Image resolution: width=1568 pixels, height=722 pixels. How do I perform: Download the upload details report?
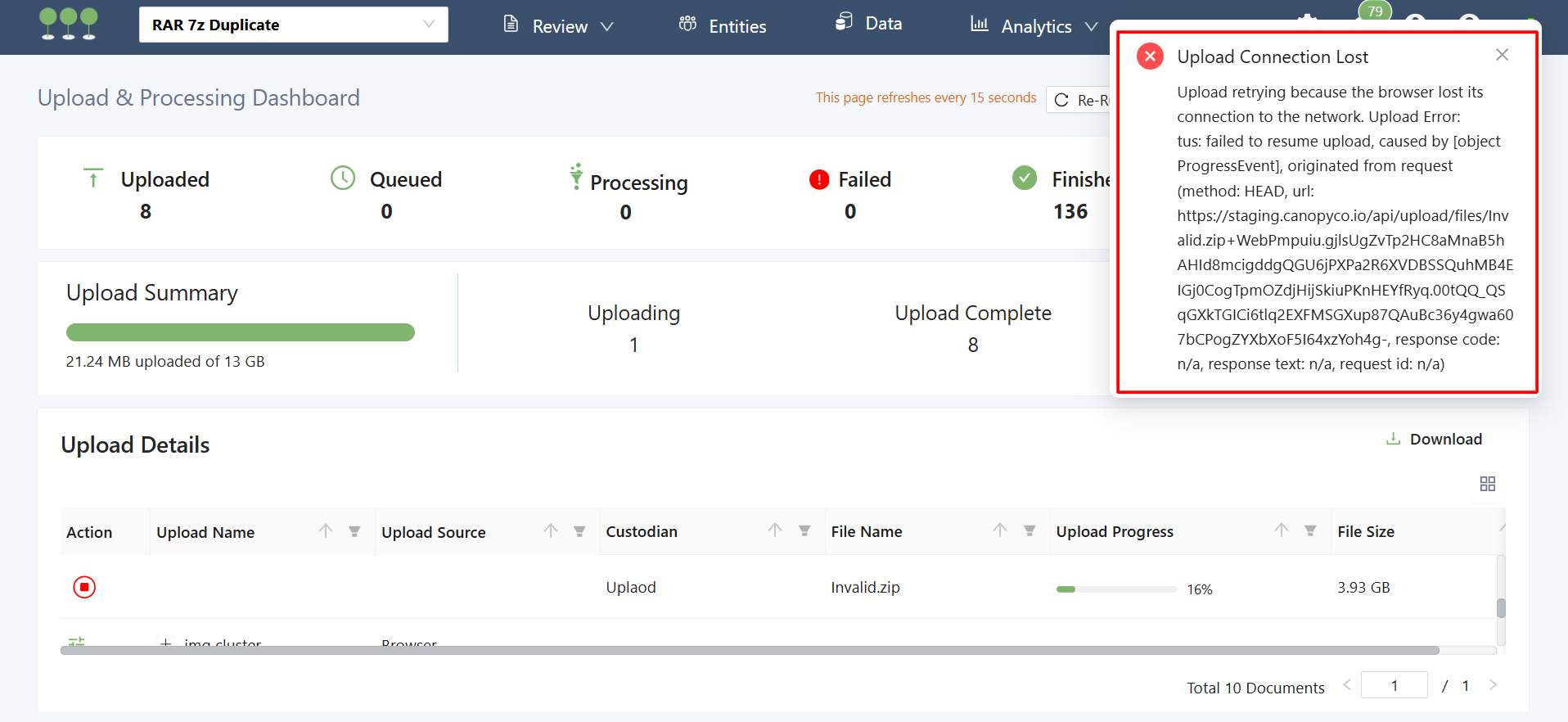click(1434, 440)
